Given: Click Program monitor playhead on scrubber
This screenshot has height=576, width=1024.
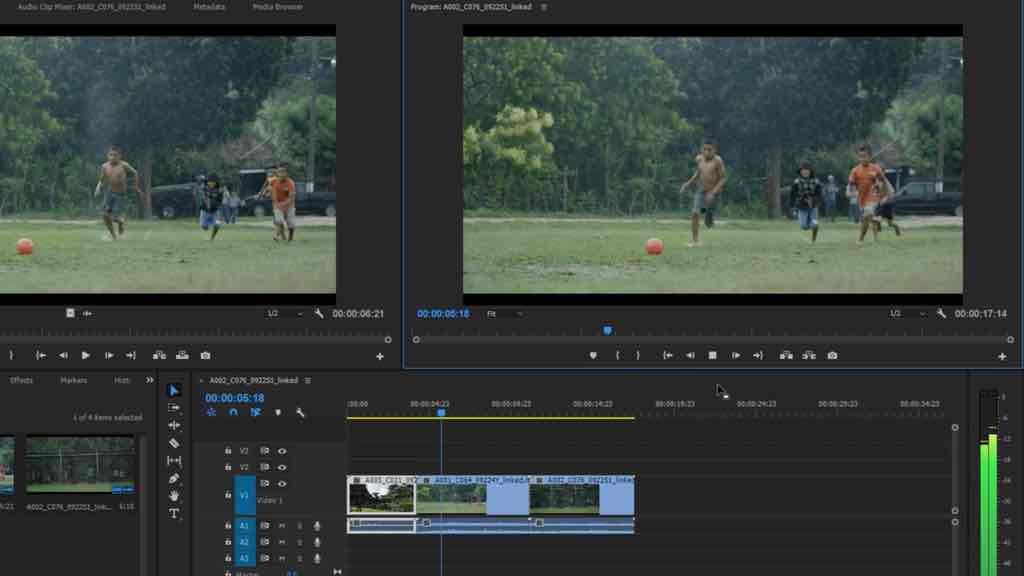Looking at the screenshot, I should click(607, 331).
